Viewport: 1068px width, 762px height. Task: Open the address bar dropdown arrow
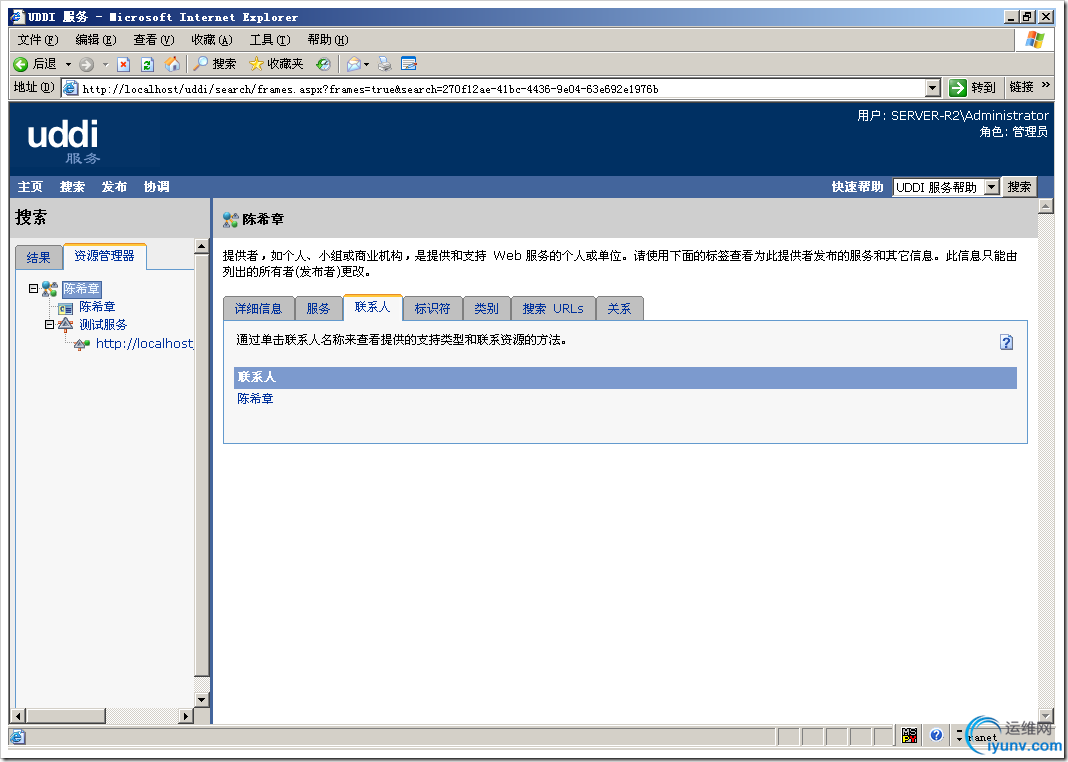click(x=932, y=88)
